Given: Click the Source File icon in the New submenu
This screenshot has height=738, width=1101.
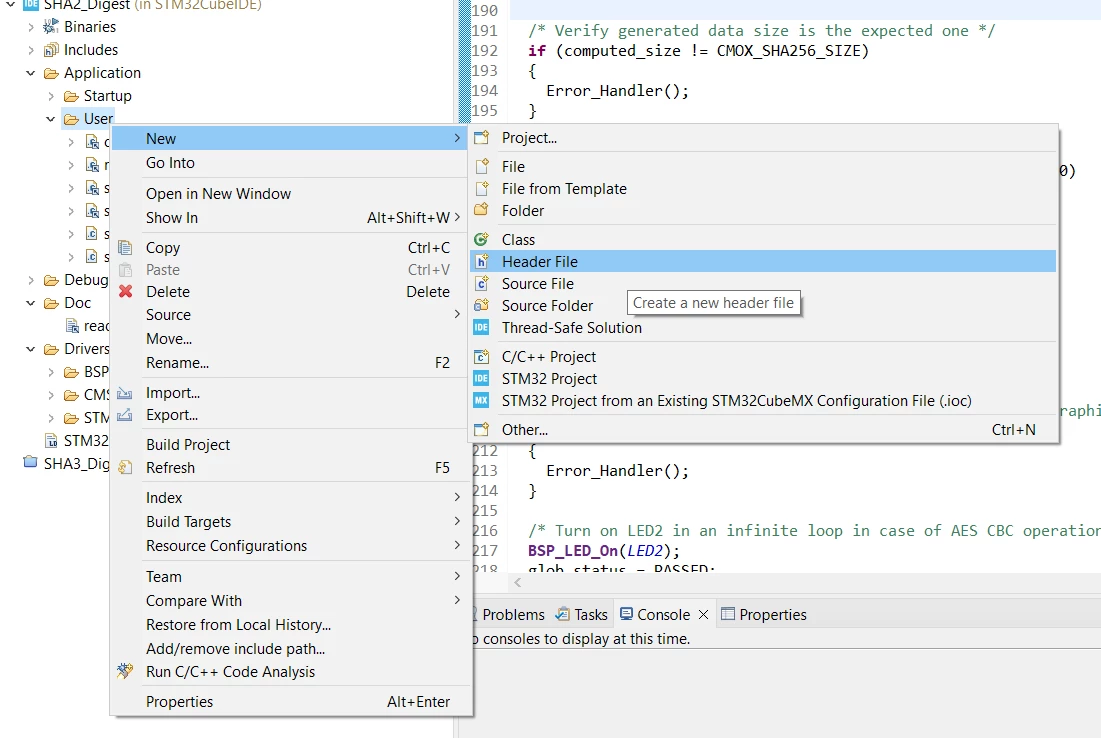Looking at the screenshot, I should pos(481,283).
